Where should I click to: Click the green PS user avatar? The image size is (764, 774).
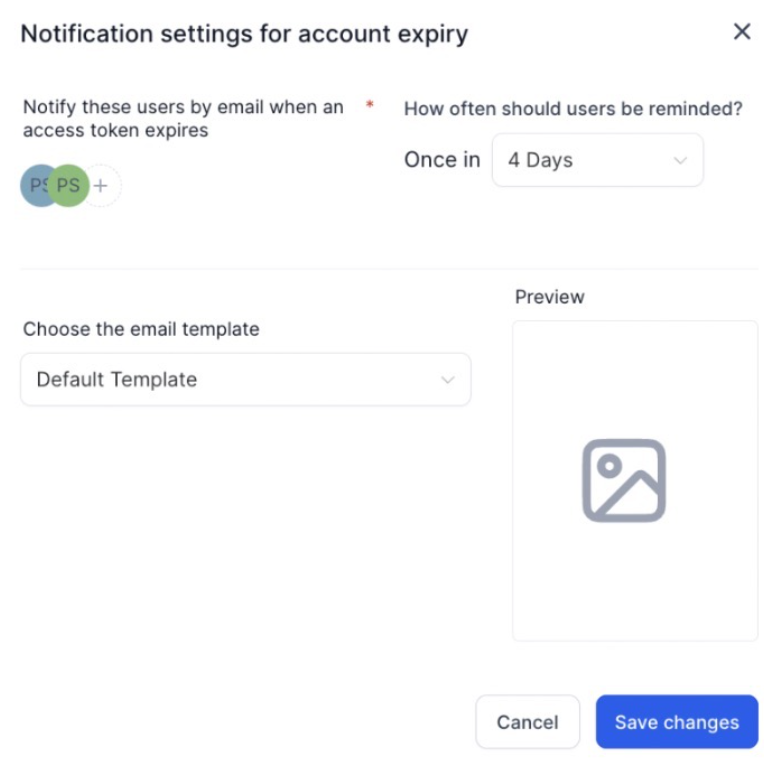pos(69,185)
